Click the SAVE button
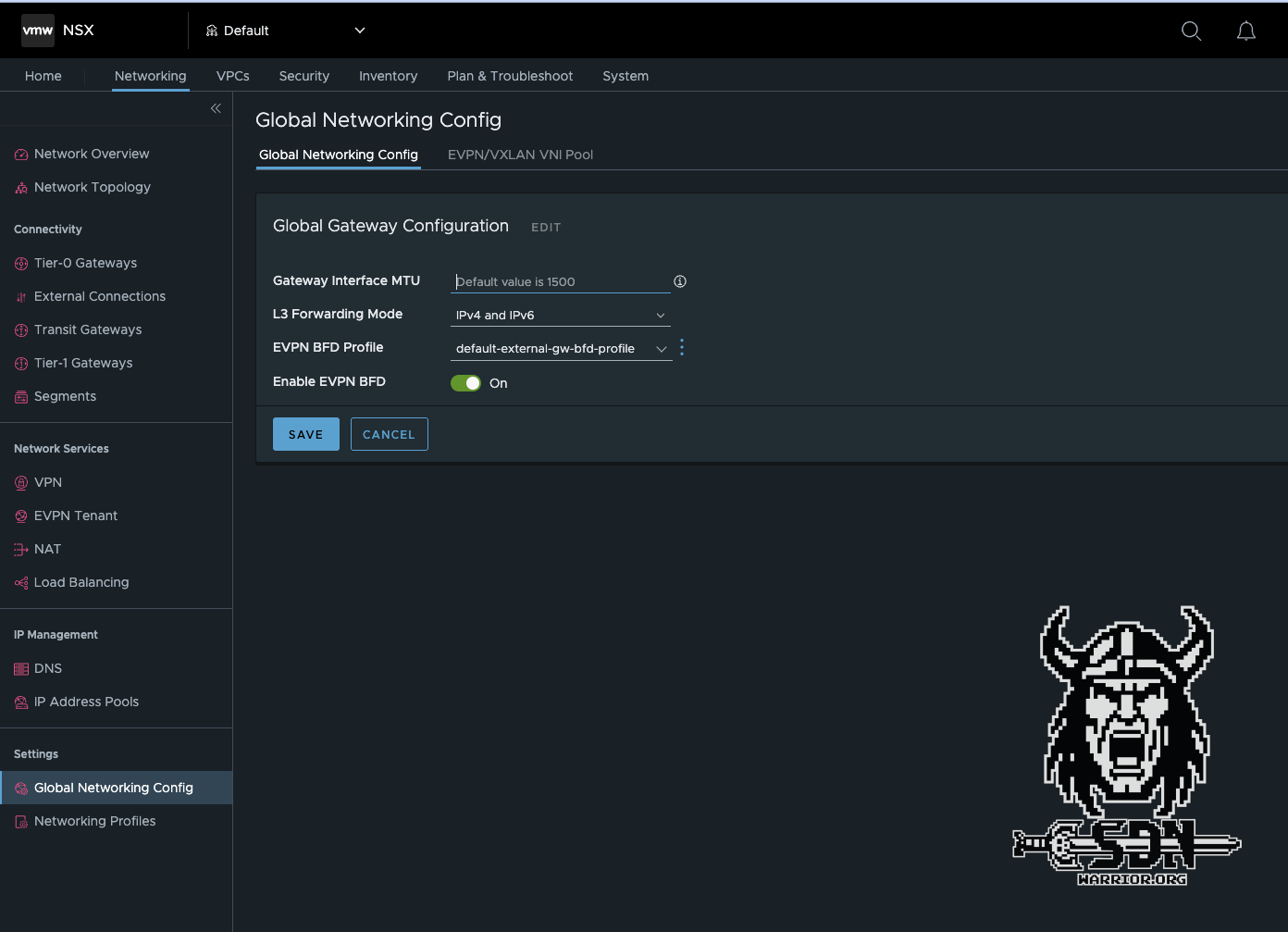The width and height of the screenshot is (1288, 932). [x=305, y=433]
